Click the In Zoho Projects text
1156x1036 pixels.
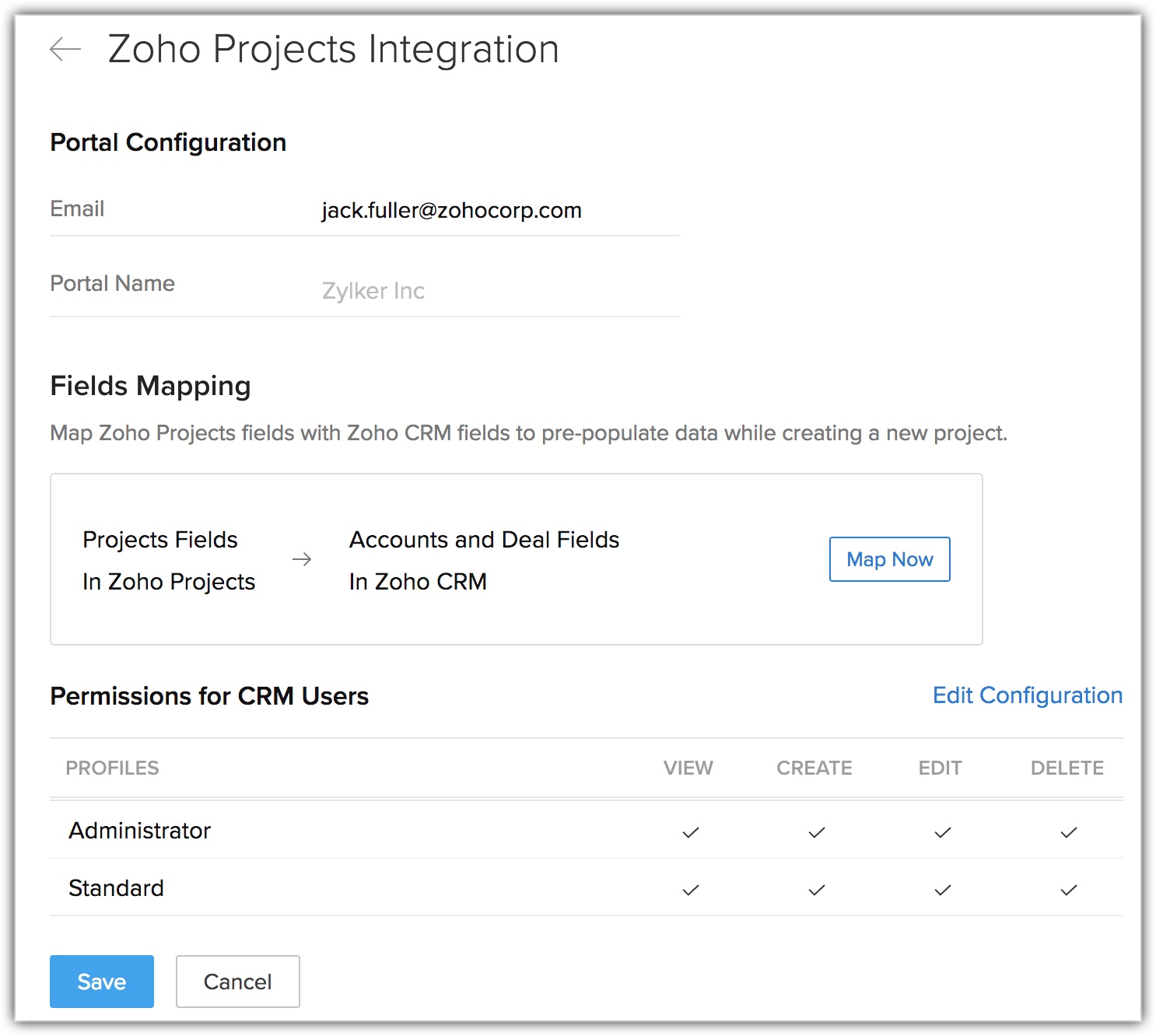(x=169, y=582)
